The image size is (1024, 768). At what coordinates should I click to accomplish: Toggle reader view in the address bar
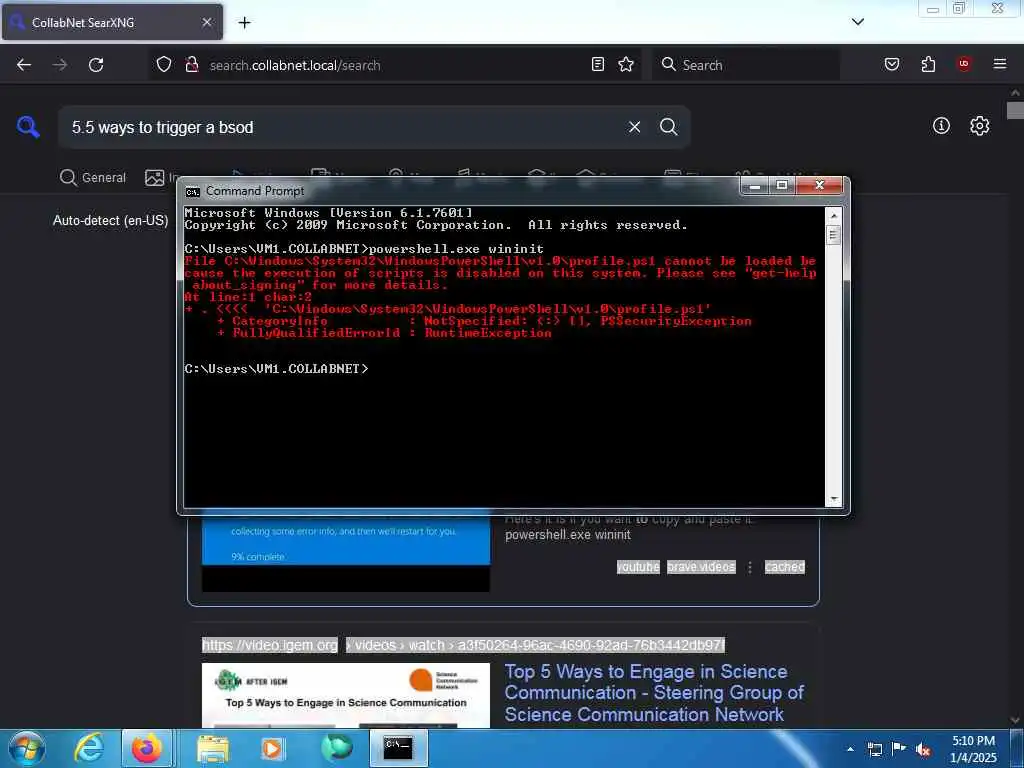[598, 64]
